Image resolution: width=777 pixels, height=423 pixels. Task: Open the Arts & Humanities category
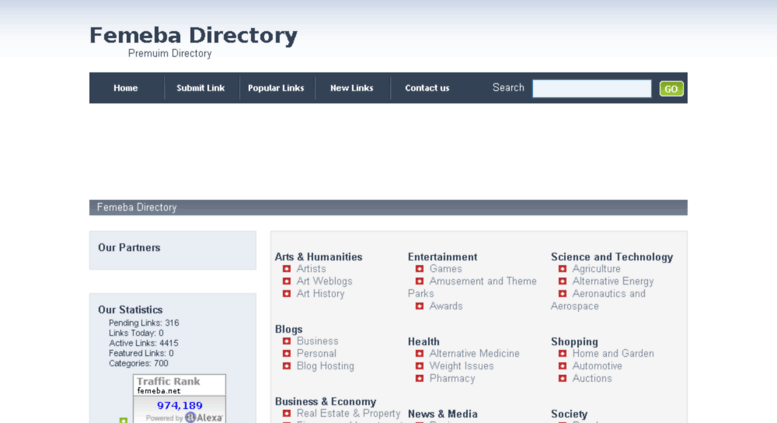319,257
